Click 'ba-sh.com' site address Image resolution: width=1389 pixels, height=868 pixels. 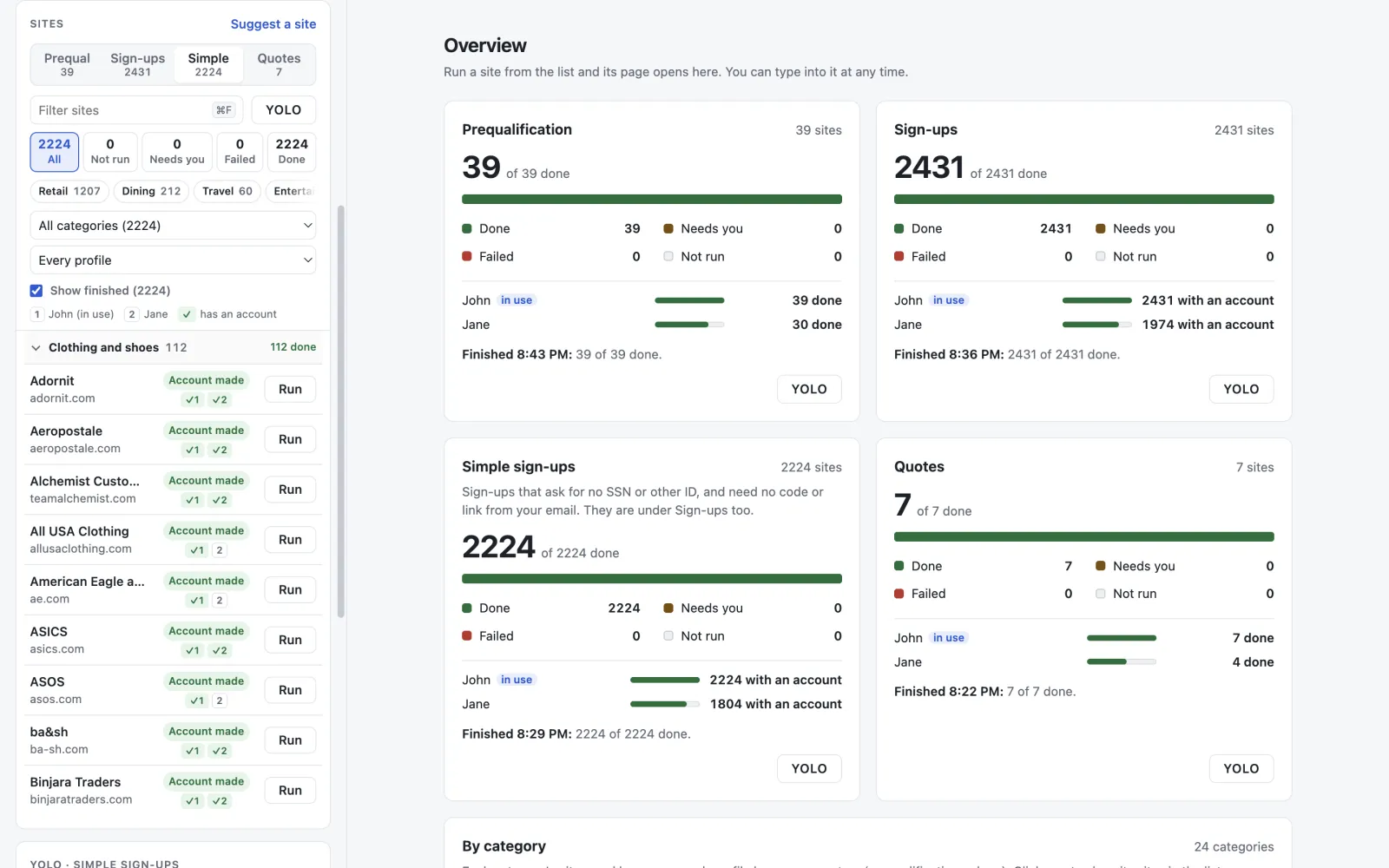[x=59, y=750]
